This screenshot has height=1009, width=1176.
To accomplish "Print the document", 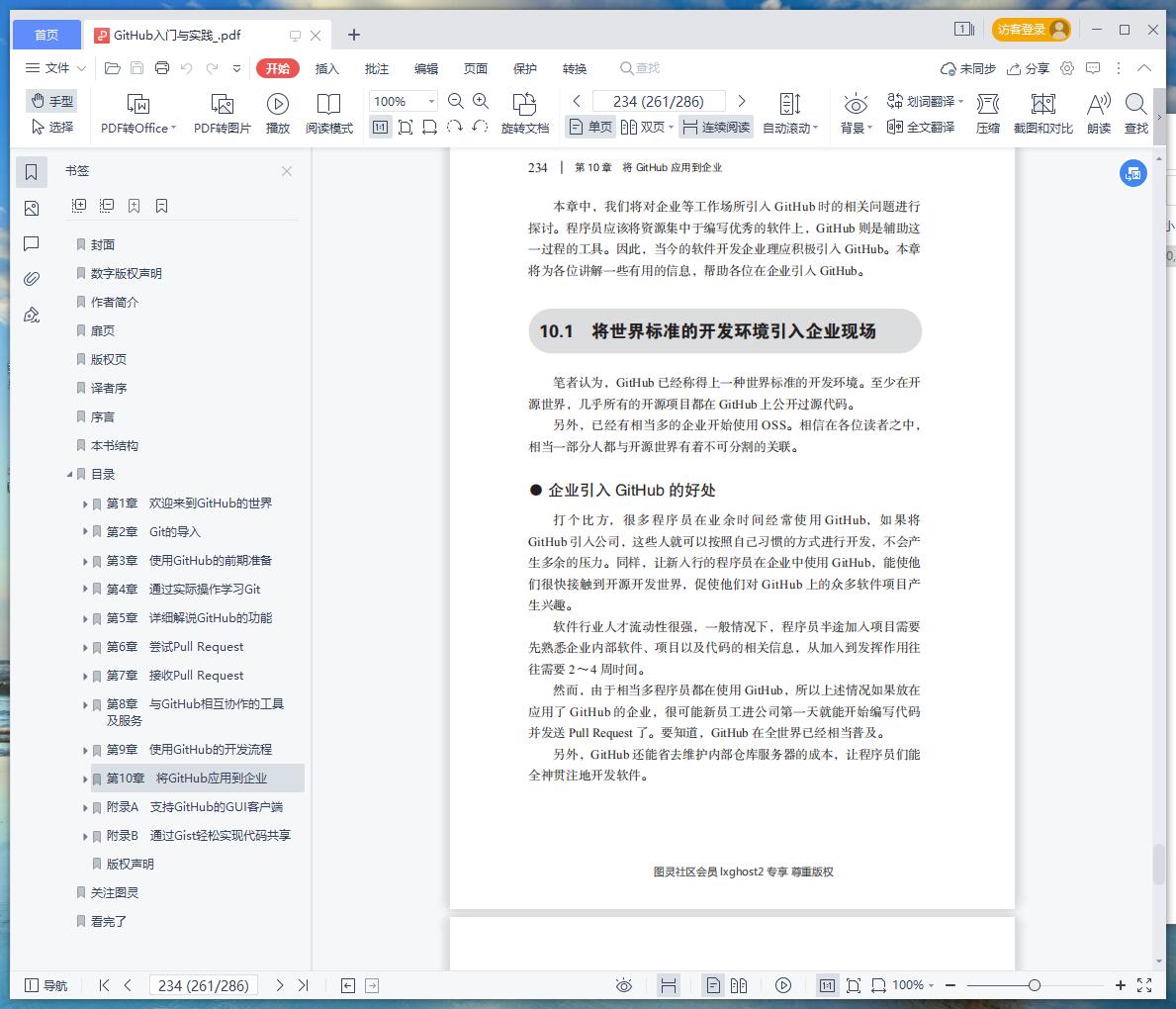I will tap(162, 68).
